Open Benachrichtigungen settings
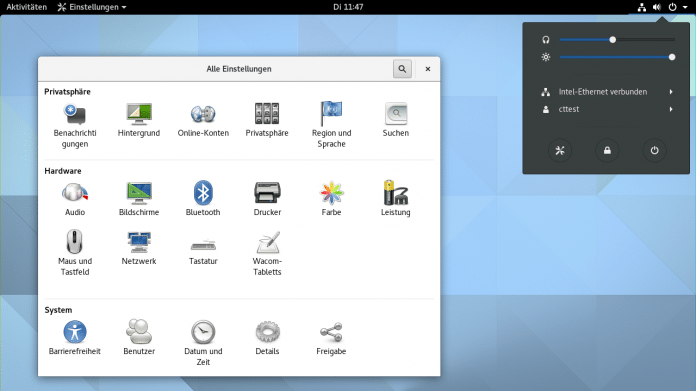 (75, 125)
